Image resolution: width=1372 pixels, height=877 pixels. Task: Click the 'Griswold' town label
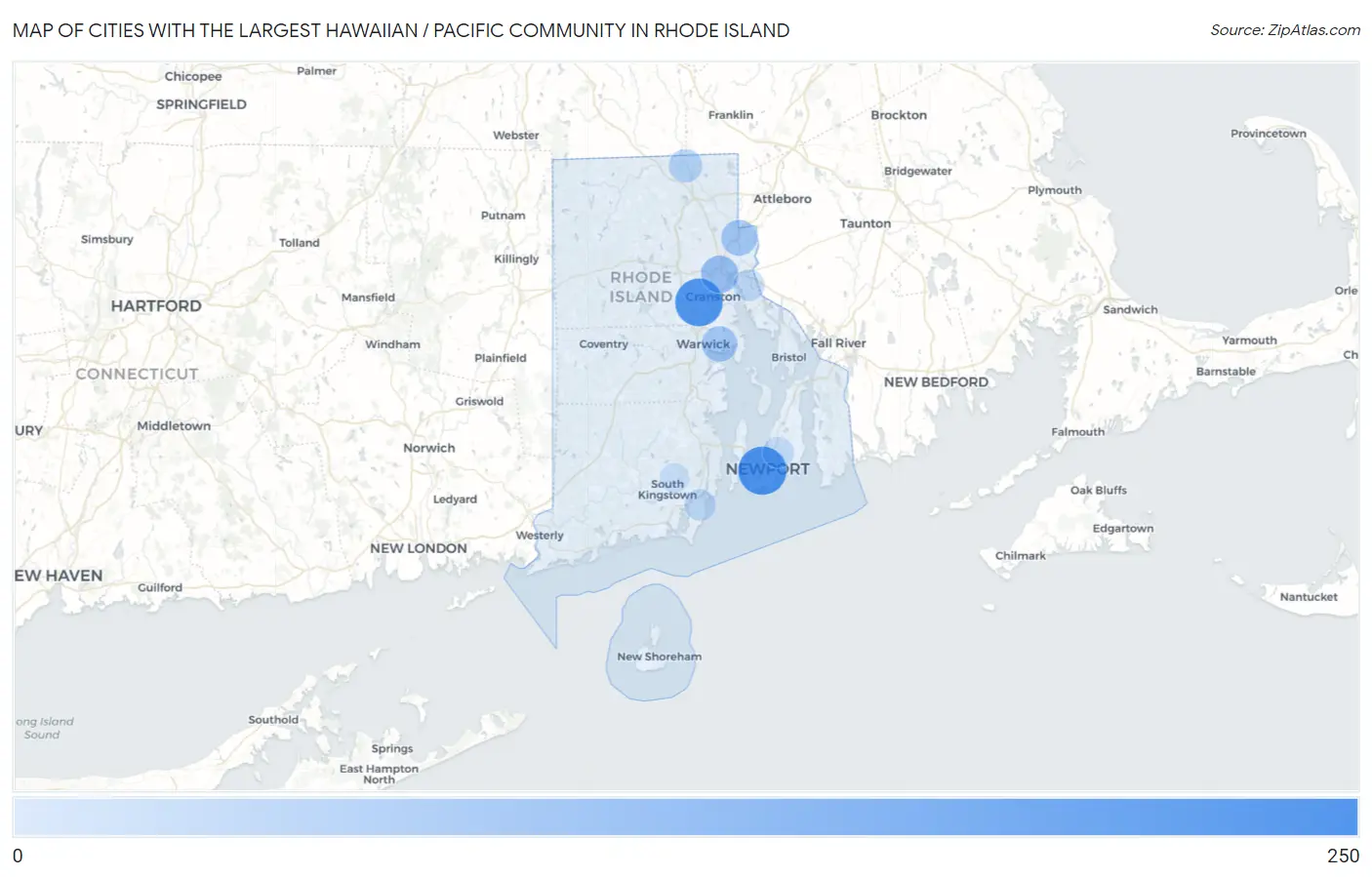click(479, 401)
